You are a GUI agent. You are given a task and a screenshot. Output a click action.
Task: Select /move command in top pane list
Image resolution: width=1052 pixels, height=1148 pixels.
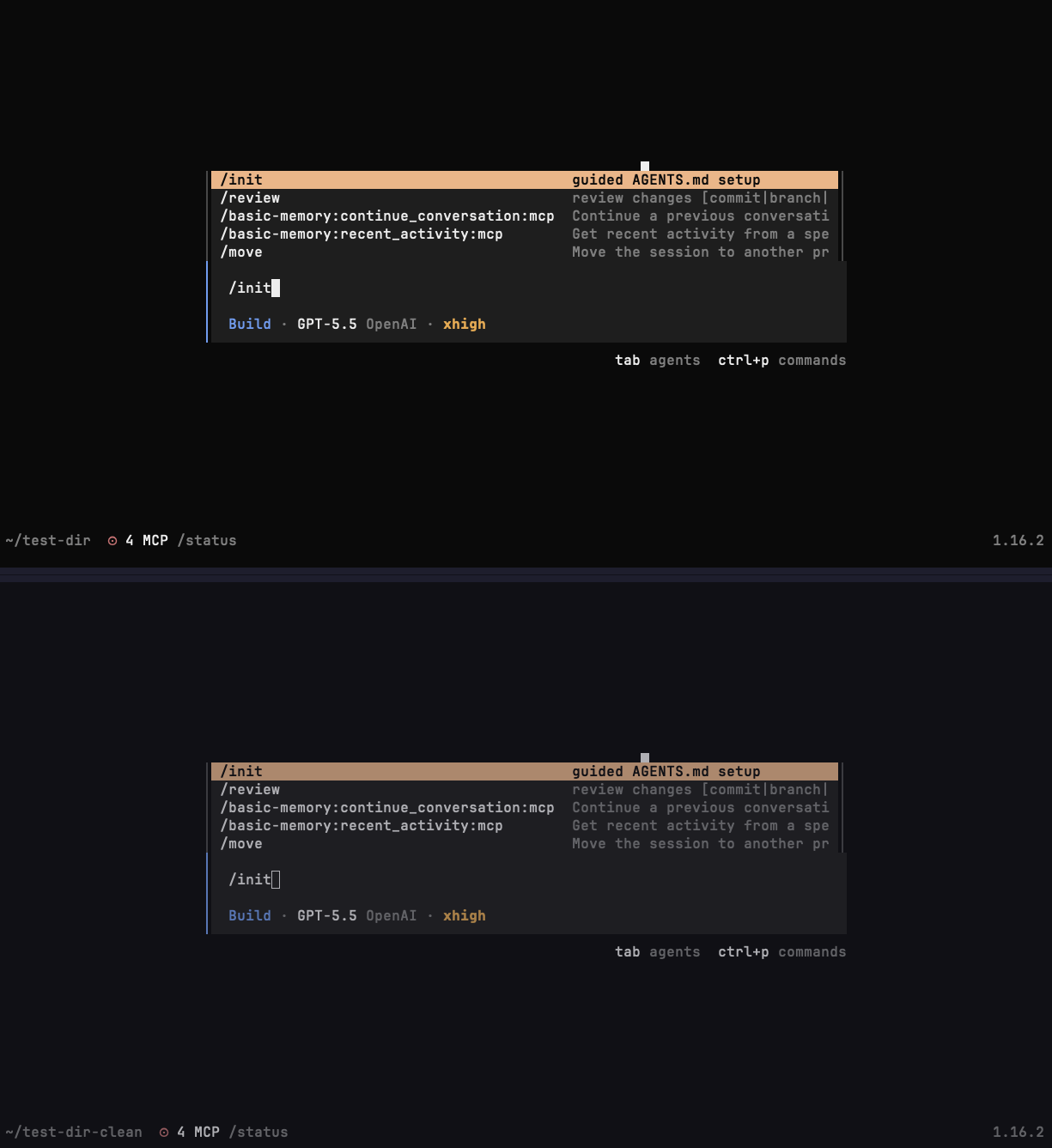pyautogui.click(x=525, y=252)
